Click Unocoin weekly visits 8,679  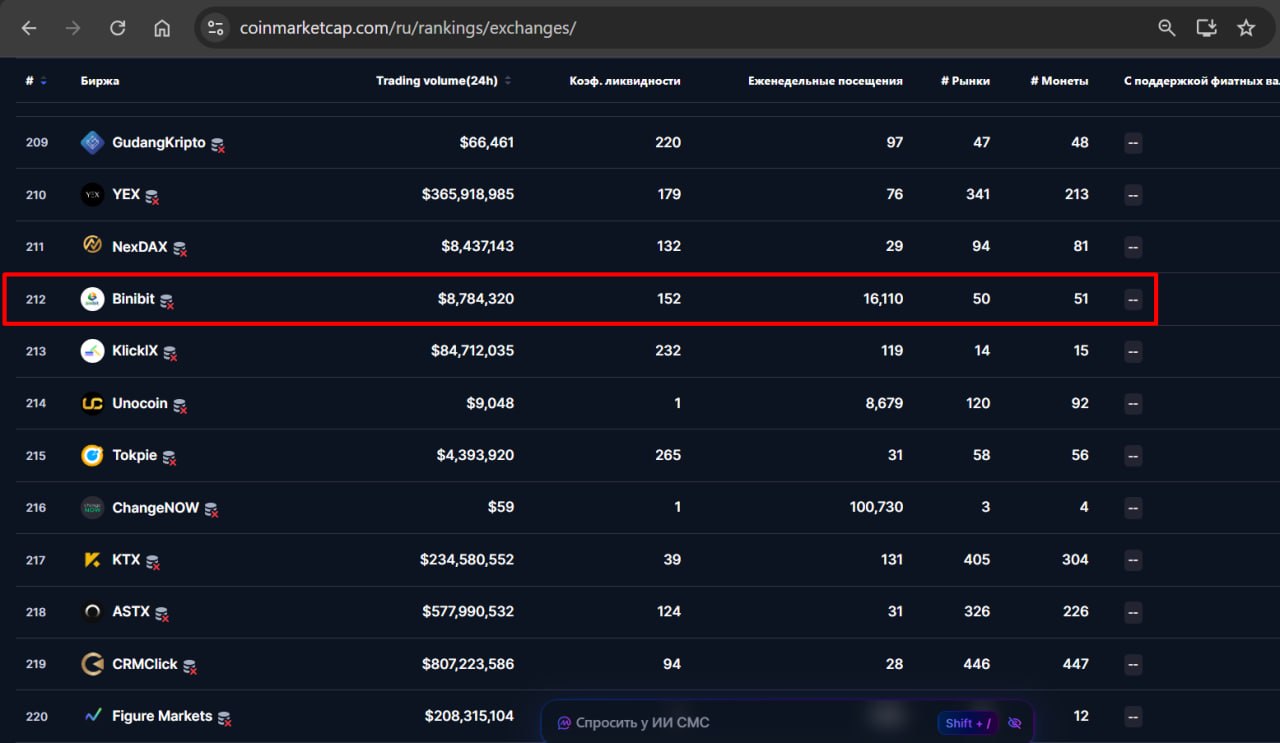coord(885,403)
